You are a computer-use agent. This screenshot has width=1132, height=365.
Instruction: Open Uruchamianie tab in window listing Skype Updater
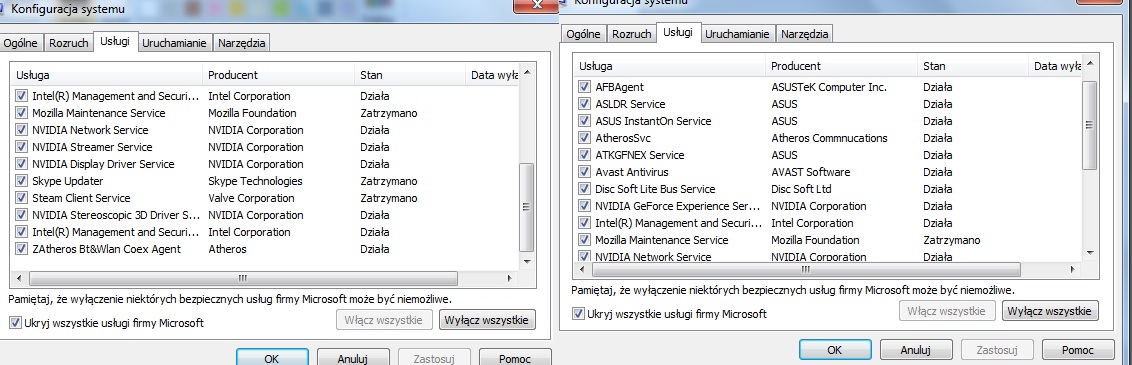pos(175,43)
